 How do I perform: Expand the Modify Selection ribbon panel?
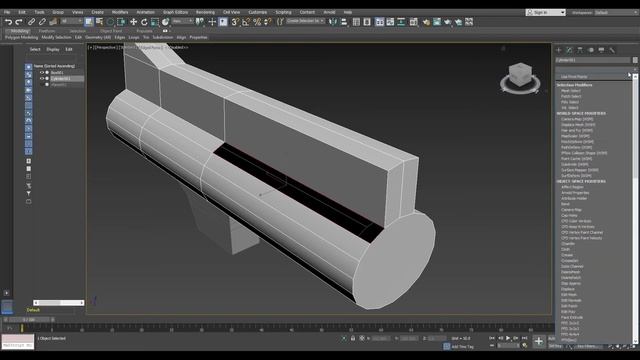coord(56,37)
